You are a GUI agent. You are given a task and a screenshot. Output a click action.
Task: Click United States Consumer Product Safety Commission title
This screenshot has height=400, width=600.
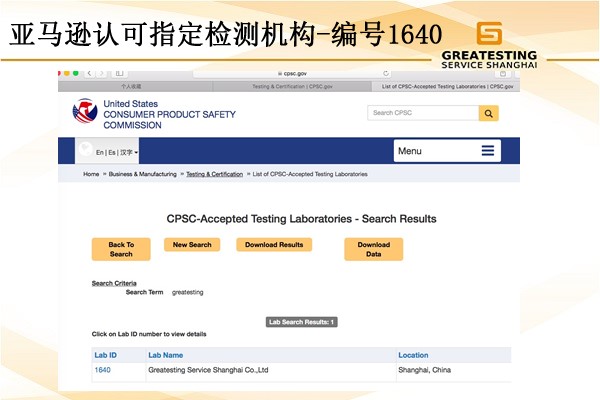point(169,114)
